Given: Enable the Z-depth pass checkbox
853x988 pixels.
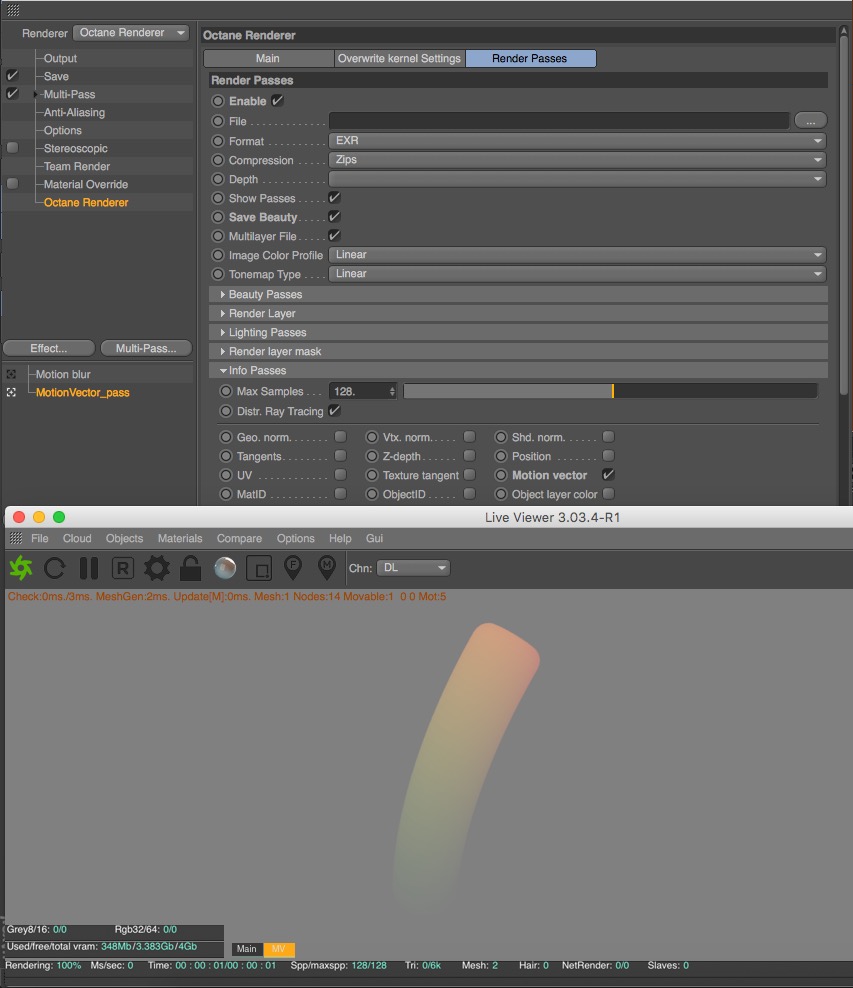Looking at the screenshot, I should point(469,456).
